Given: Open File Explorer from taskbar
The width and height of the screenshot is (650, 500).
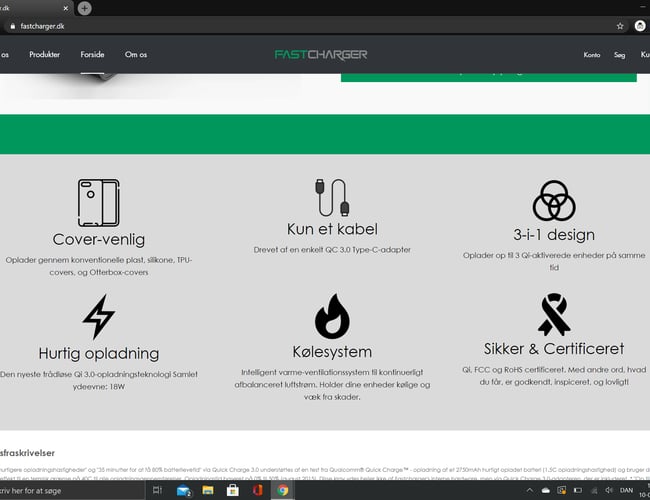Looking at the screenshot, I should click(208, 490).
